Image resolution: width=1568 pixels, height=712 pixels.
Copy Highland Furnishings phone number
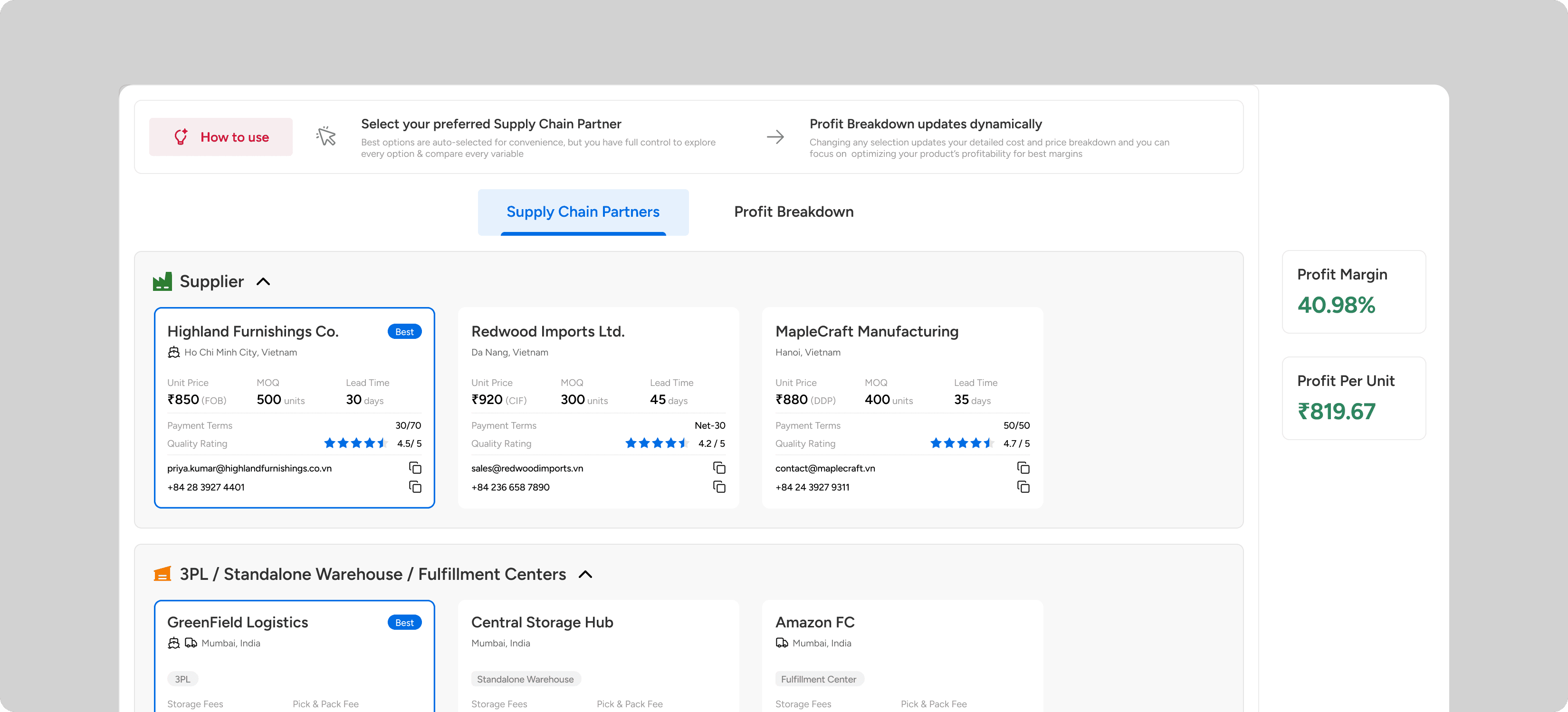[415, 487]
